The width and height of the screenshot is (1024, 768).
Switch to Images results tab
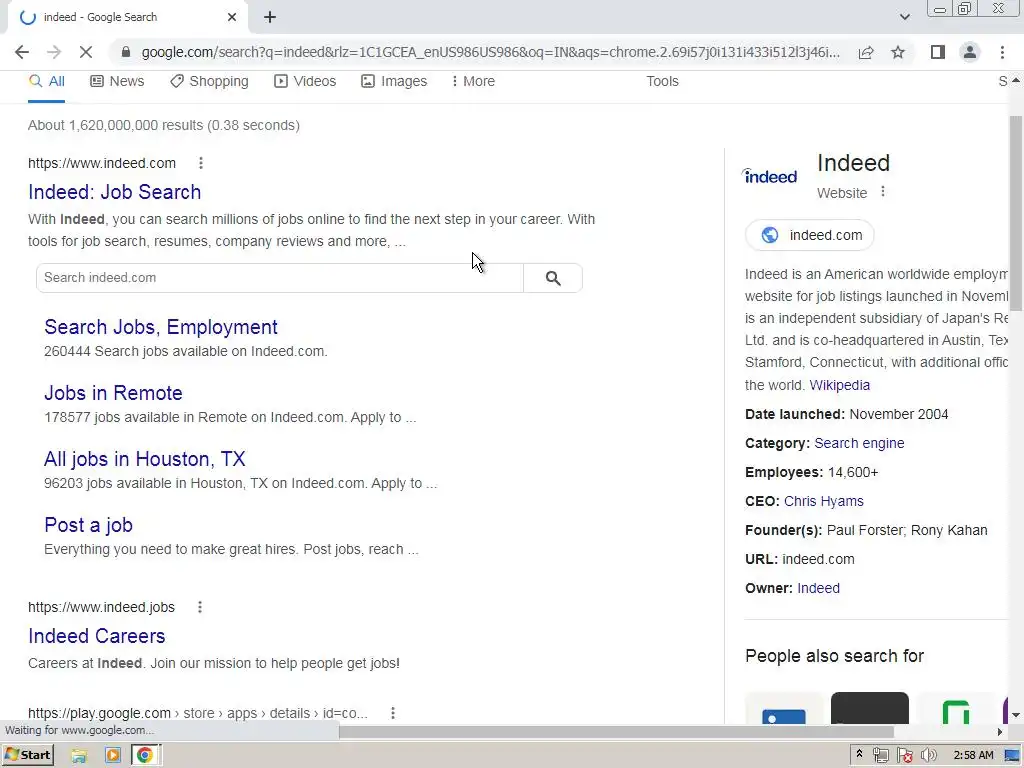click(x=394, y=82)
